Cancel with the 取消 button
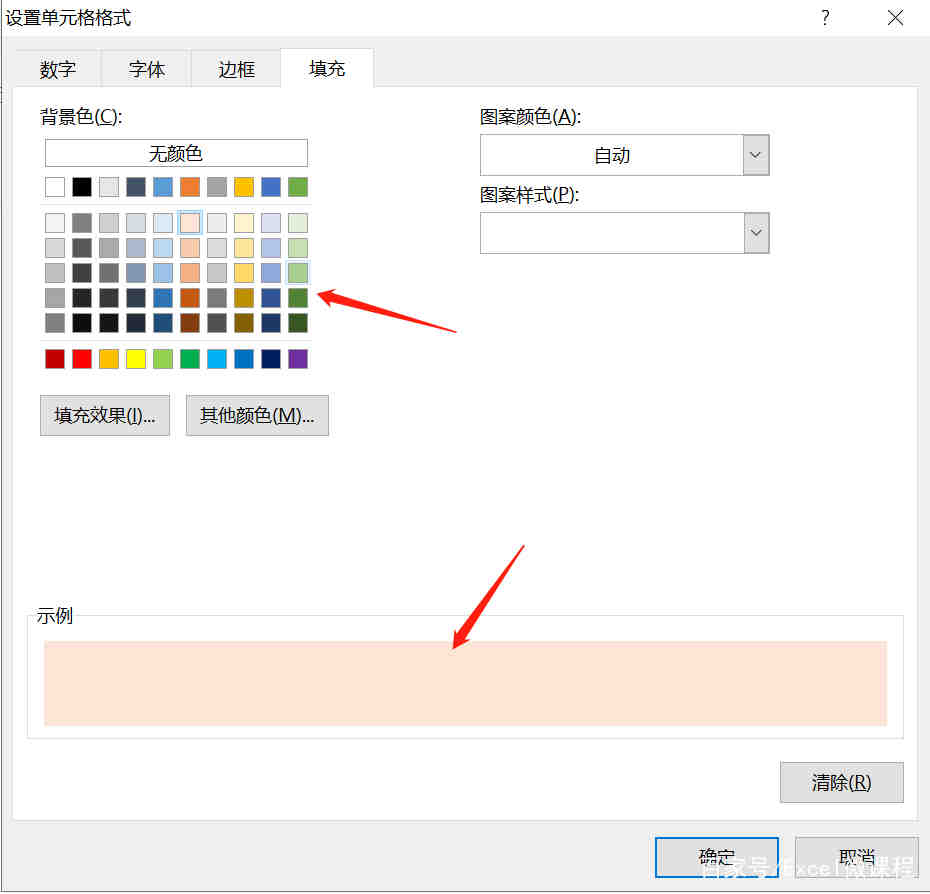Viewport: 930px width, 894px height. tap(856, 857)
